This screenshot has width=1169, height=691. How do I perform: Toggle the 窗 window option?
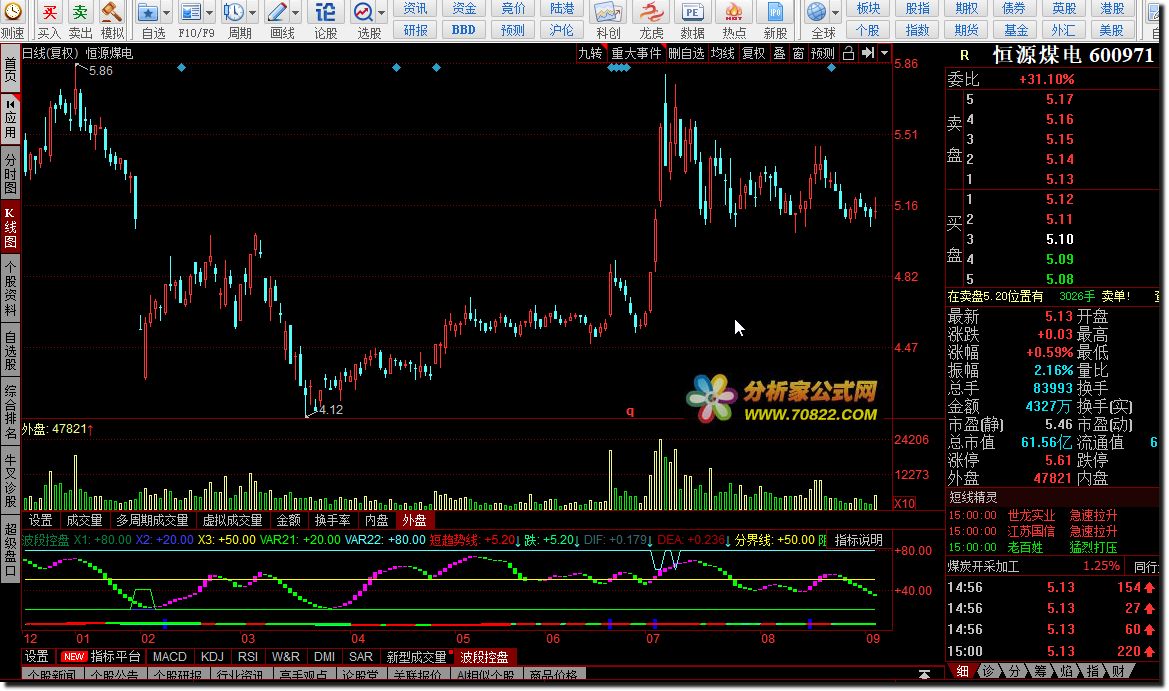[798, 53]
